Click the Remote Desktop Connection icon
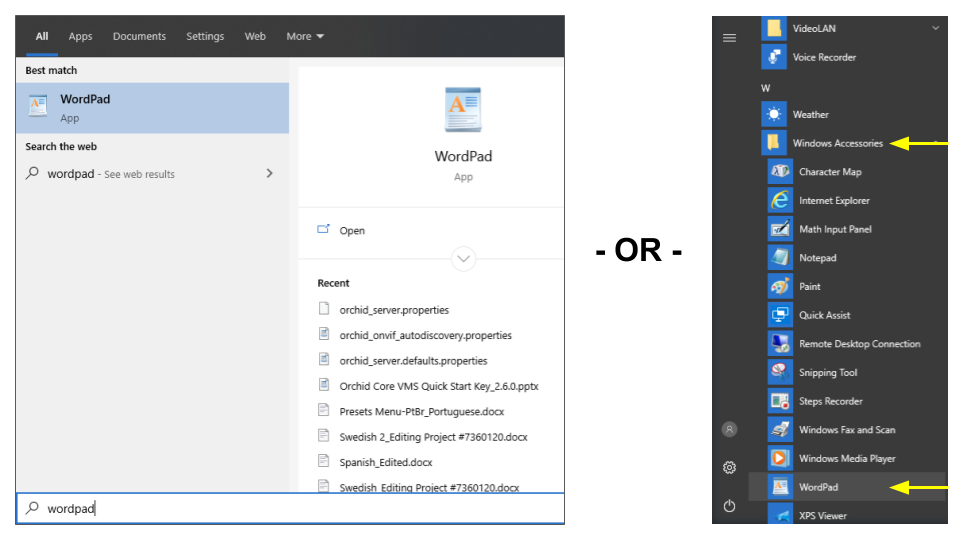The height and width of the screenshot is (540, 960). [780, 343]
